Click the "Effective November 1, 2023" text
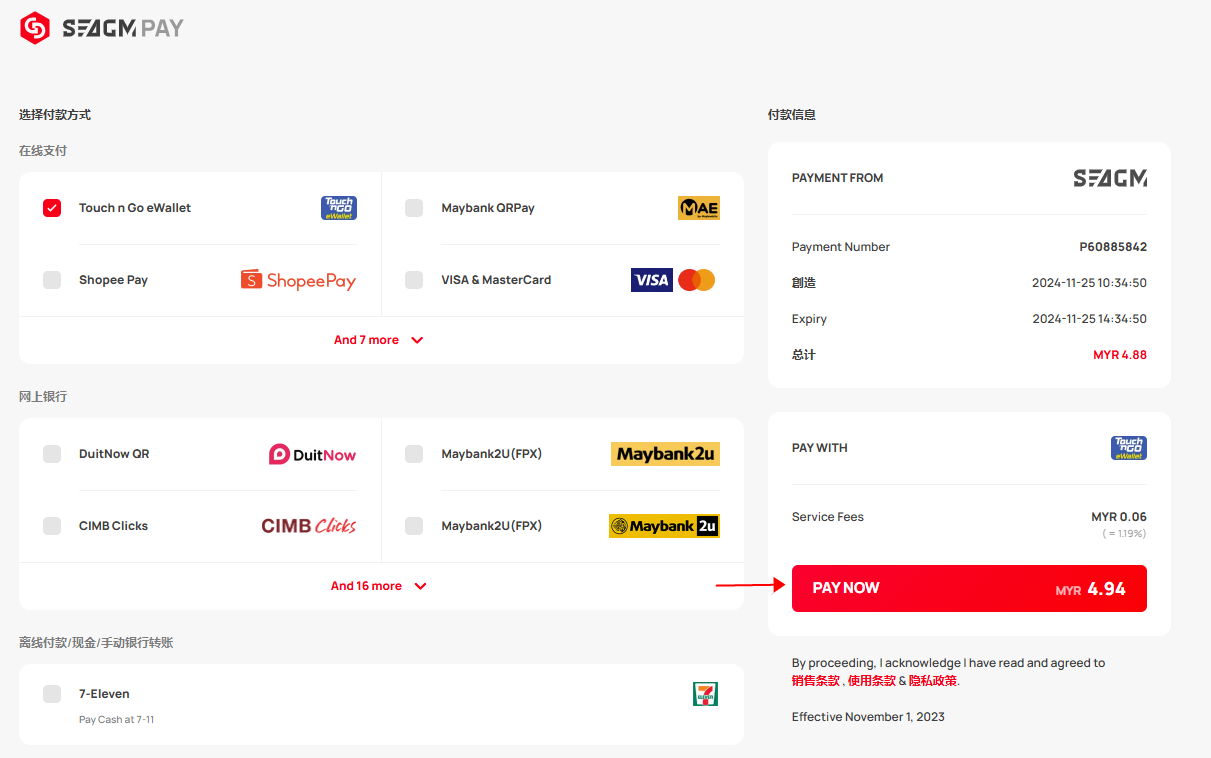 click(x=868, y=717)
